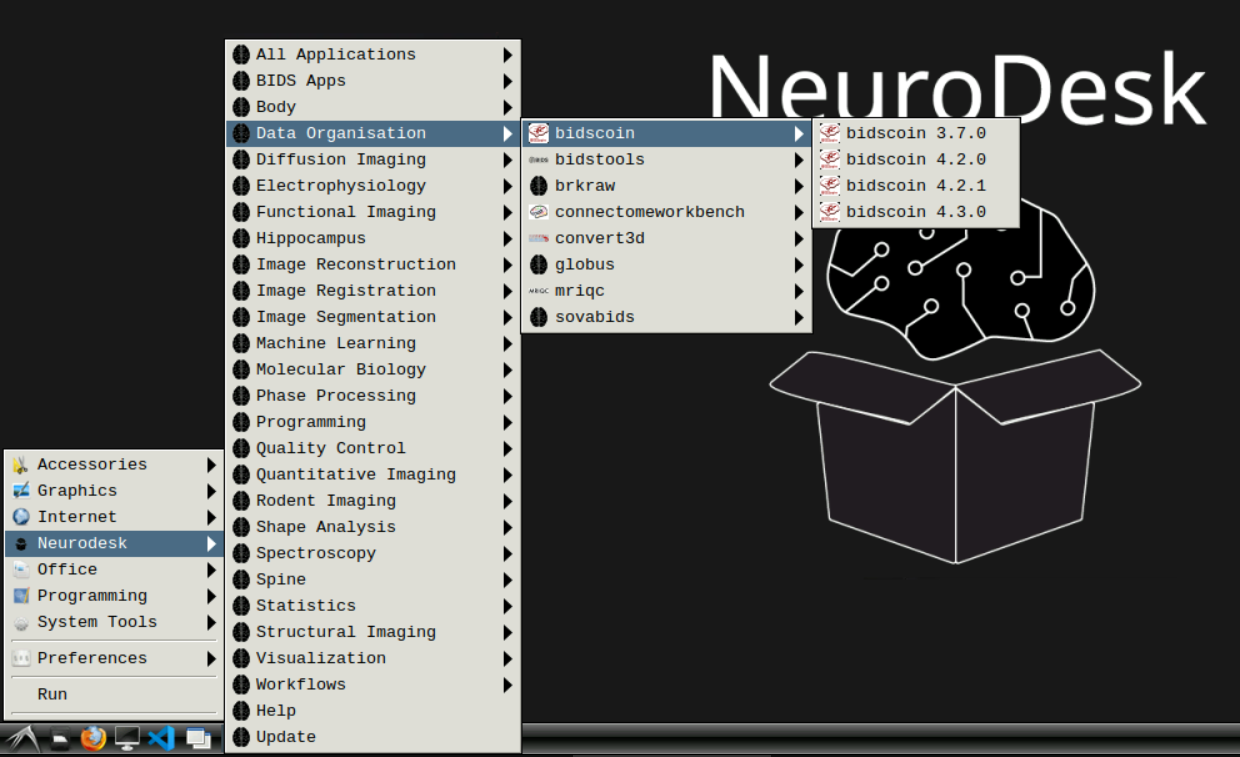Open the Structural Imaging menu

coord(373,632)
